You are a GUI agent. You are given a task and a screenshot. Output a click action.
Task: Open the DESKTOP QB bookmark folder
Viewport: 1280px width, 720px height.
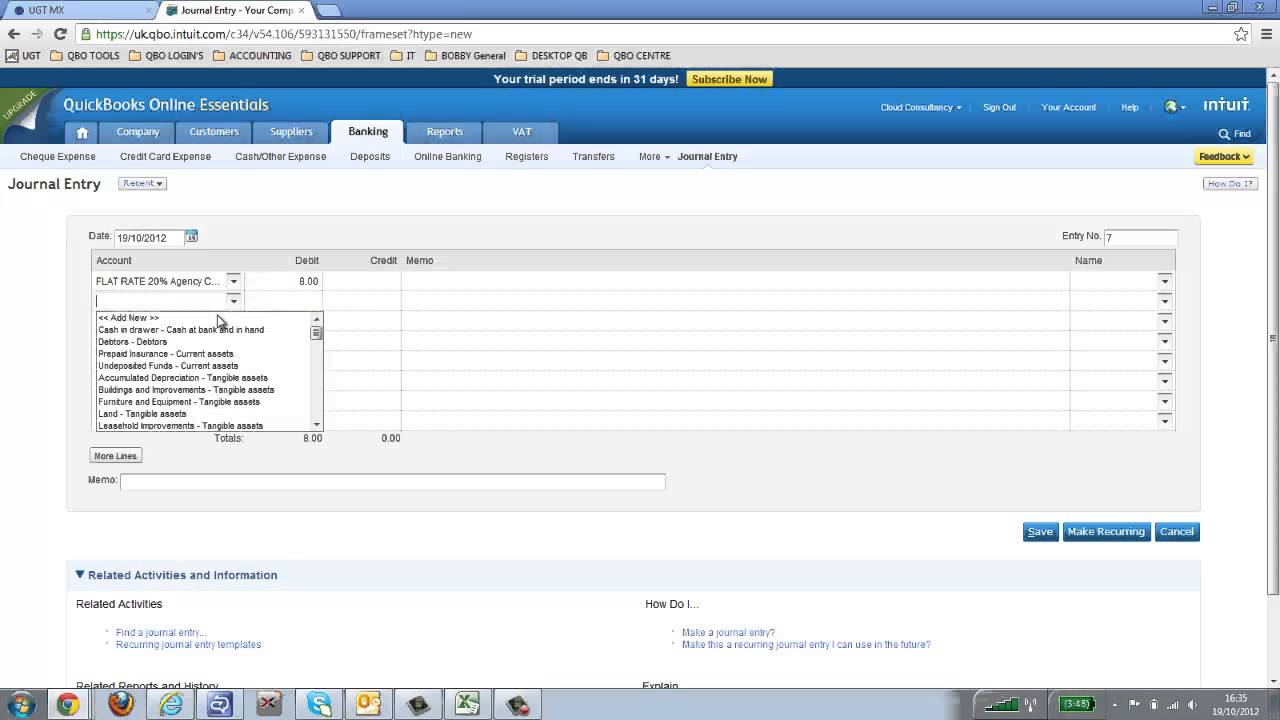click(551, 56)
